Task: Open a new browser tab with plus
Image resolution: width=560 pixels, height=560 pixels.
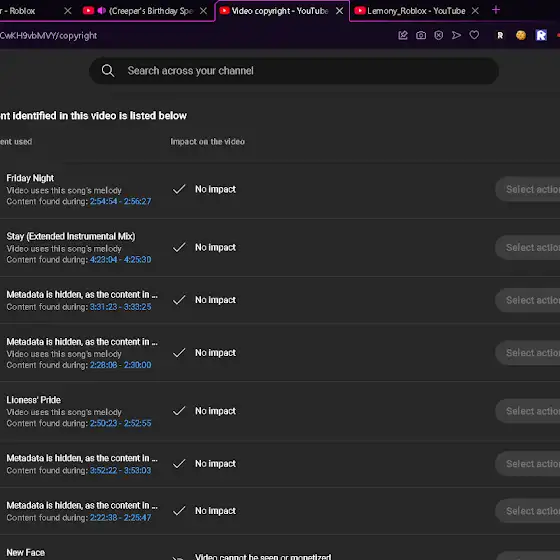Action: 496,10
